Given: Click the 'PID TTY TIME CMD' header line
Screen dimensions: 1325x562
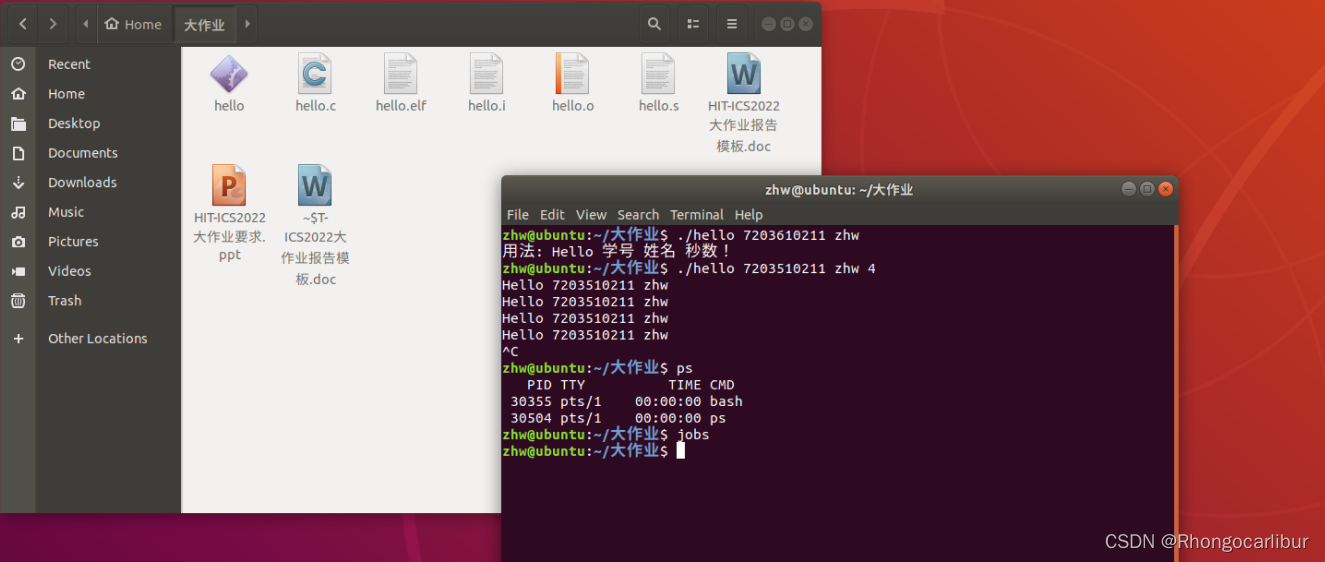Looking at the screenshot, I should click(631, 385).
